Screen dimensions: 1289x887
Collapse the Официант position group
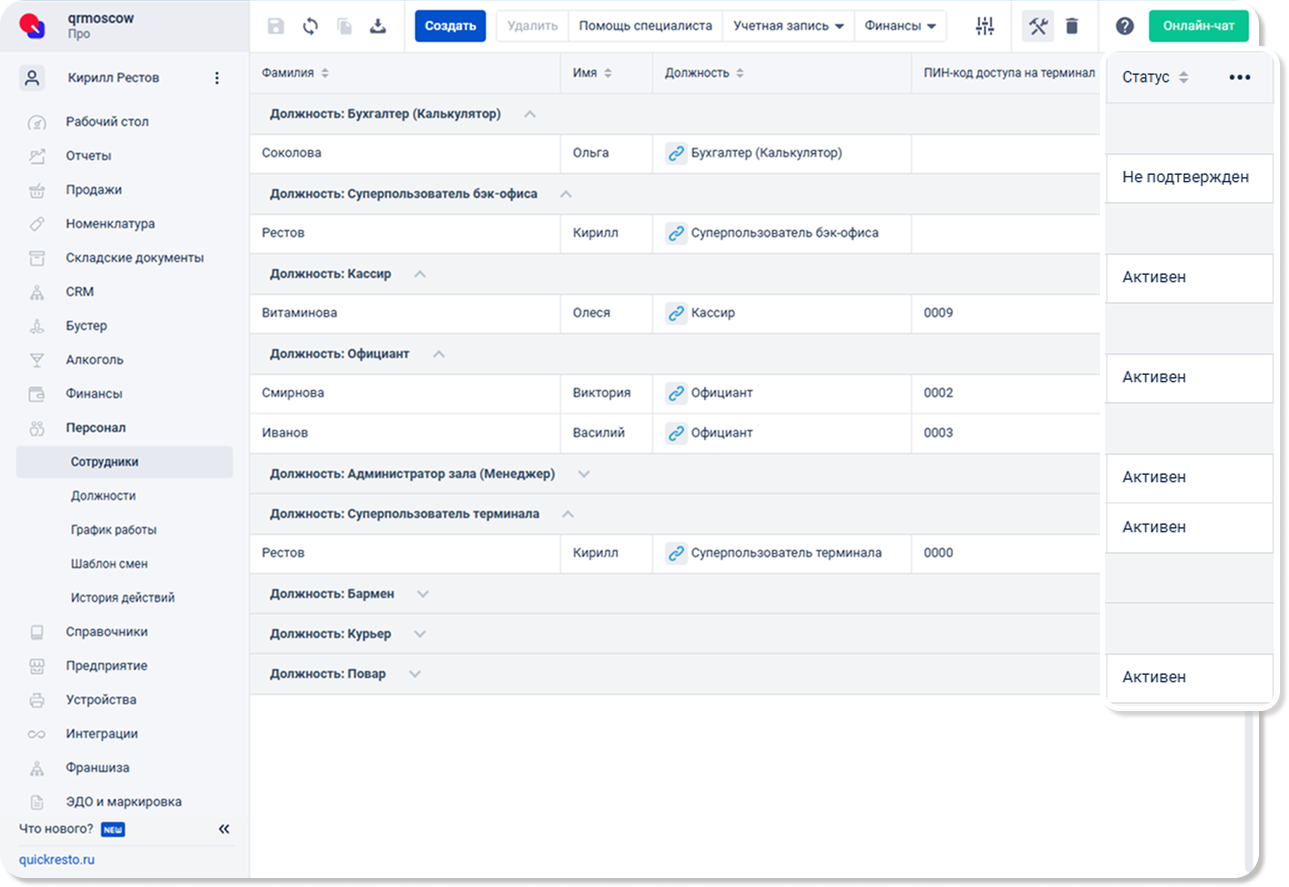[x=438, y=354]
